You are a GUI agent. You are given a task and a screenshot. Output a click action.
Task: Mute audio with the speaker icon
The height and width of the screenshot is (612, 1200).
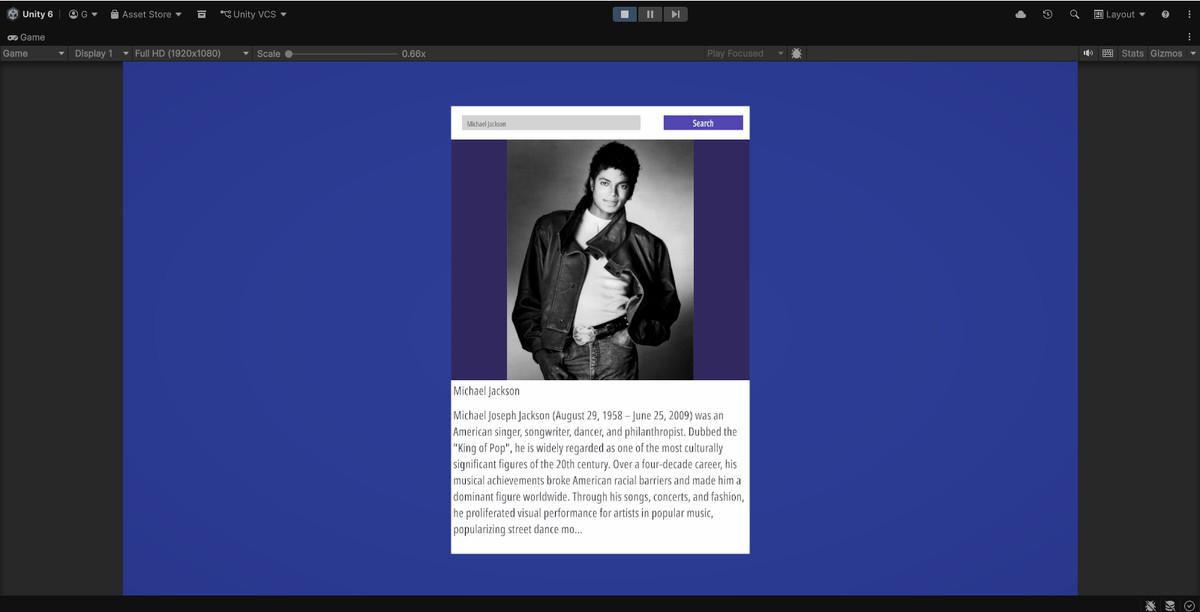coord(1088,53)
